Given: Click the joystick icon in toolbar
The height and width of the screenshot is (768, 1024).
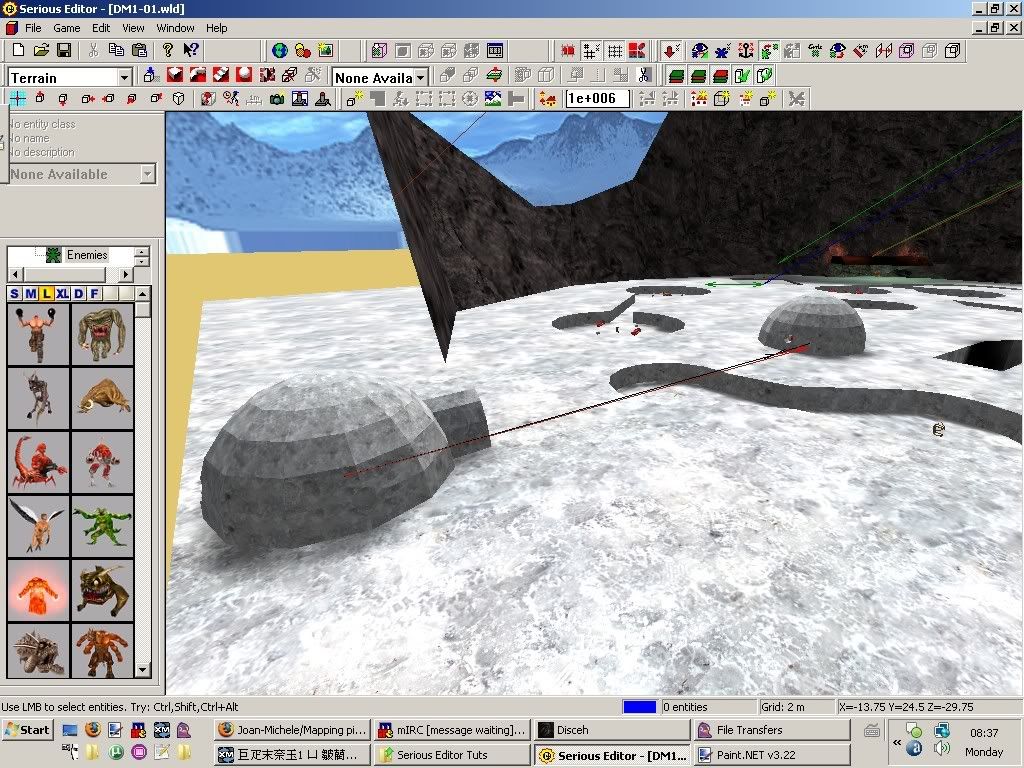Looking at the screenshot, I should [x=323, y=99].
